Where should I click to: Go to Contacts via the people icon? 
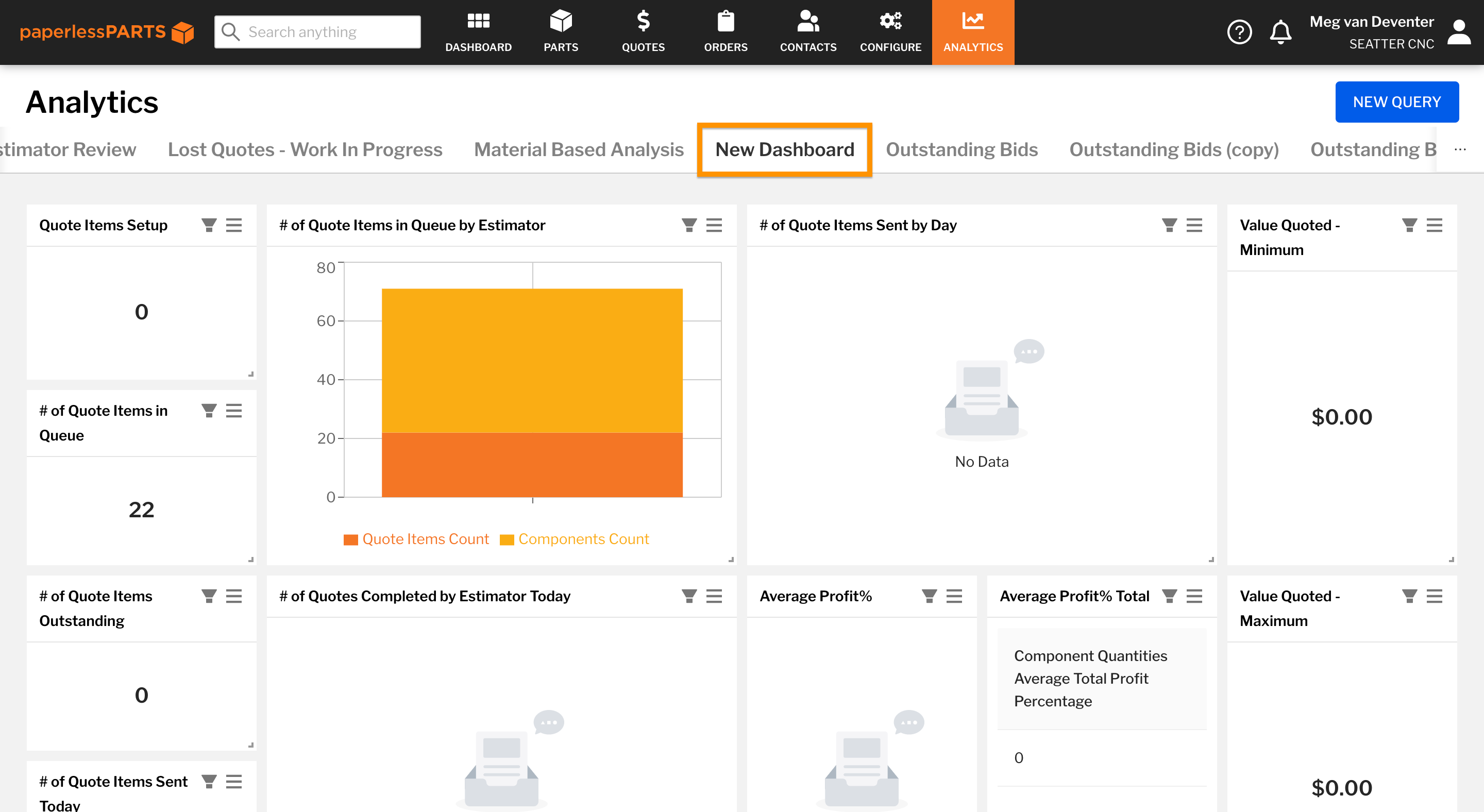(x=807, y=31)
